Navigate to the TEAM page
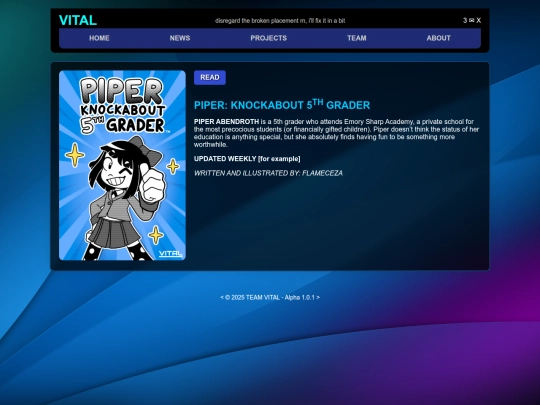 point(356,38)
